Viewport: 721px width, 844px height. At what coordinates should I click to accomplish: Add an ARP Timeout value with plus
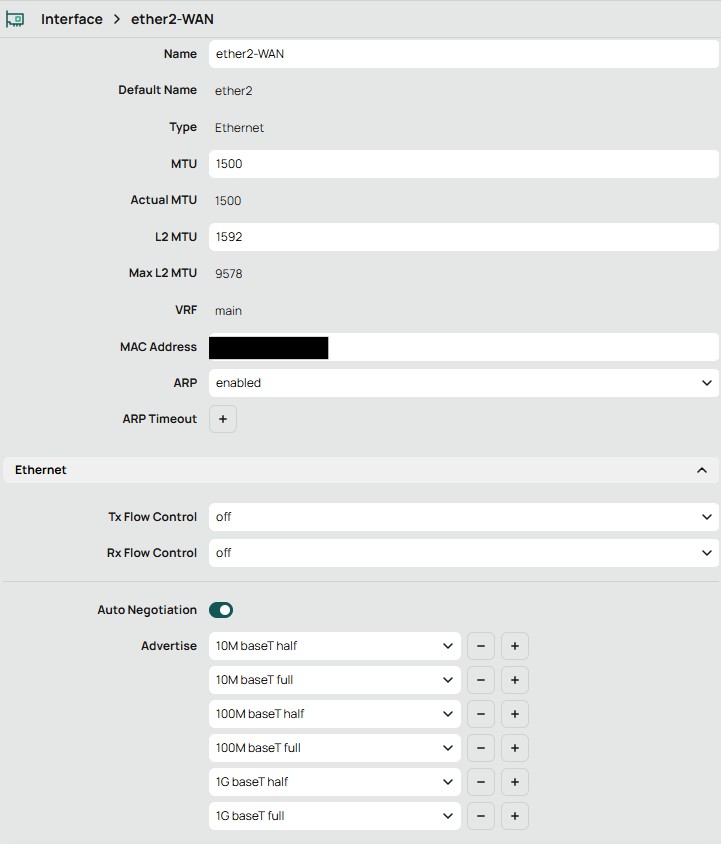223,419
